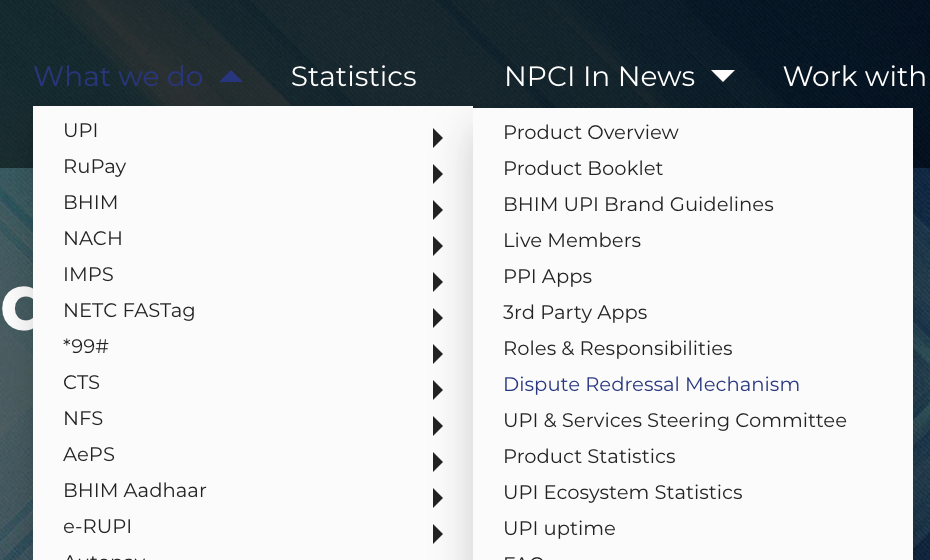Click the AePS submenu arrow icon
This screenshot has height=560, width=930.
coord(437,462)
